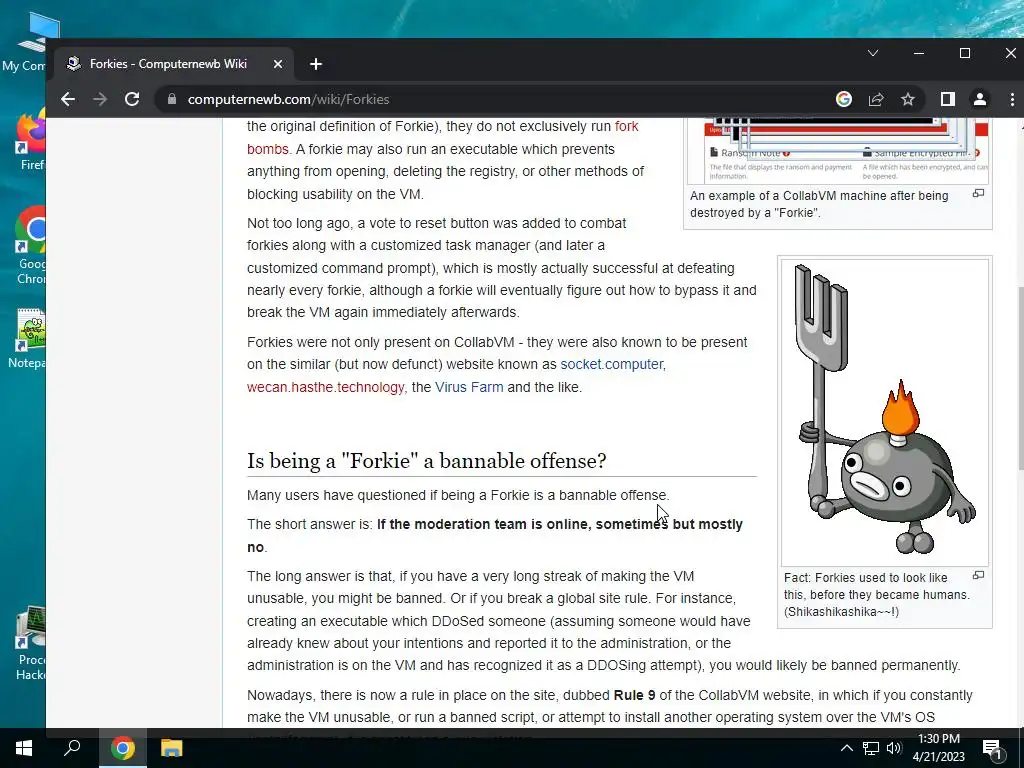The image size is (1024, 768).
Task: Click the bold 'Rule 9' text
Action: coord(634,695)
